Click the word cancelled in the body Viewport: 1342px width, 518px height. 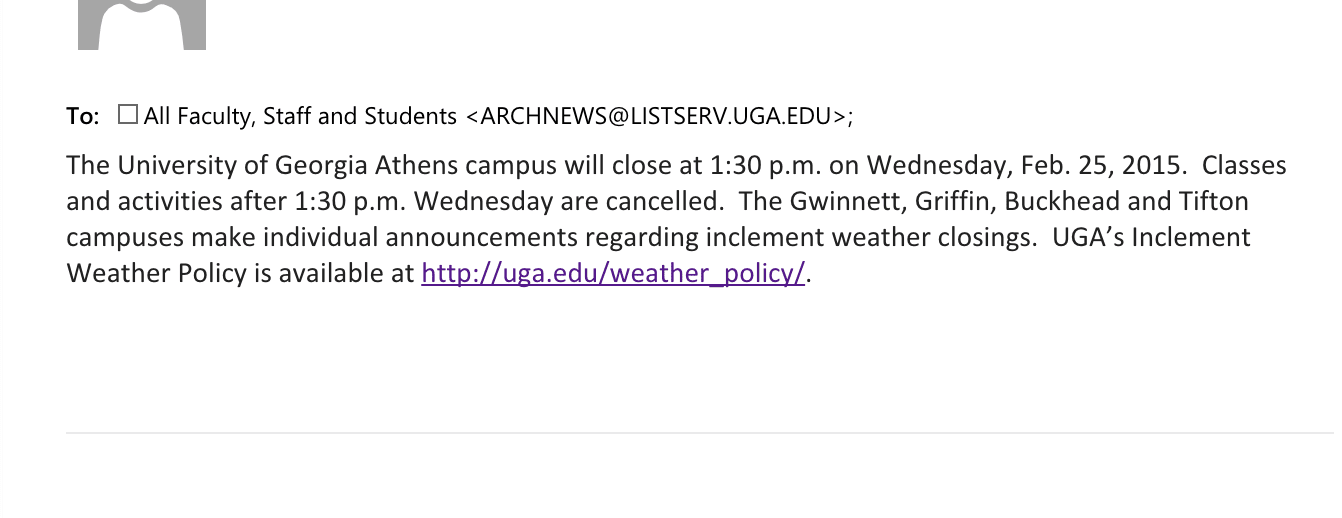click(664, 201)
